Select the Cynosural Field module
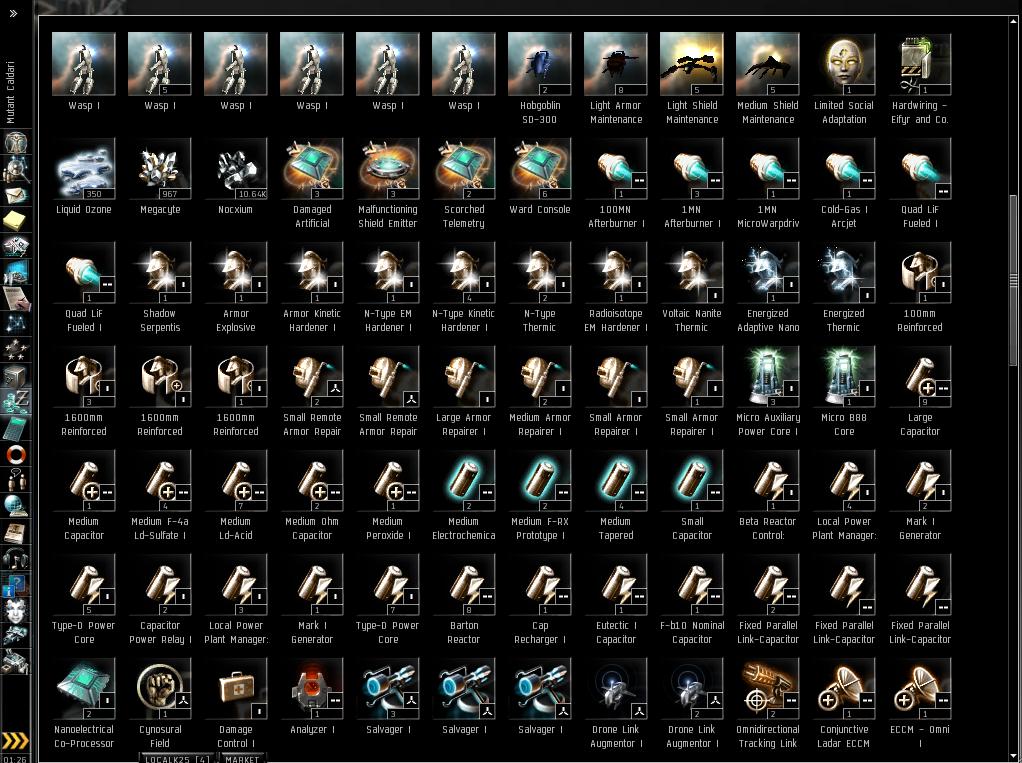 pyautogui.click(x=160, y=704)
